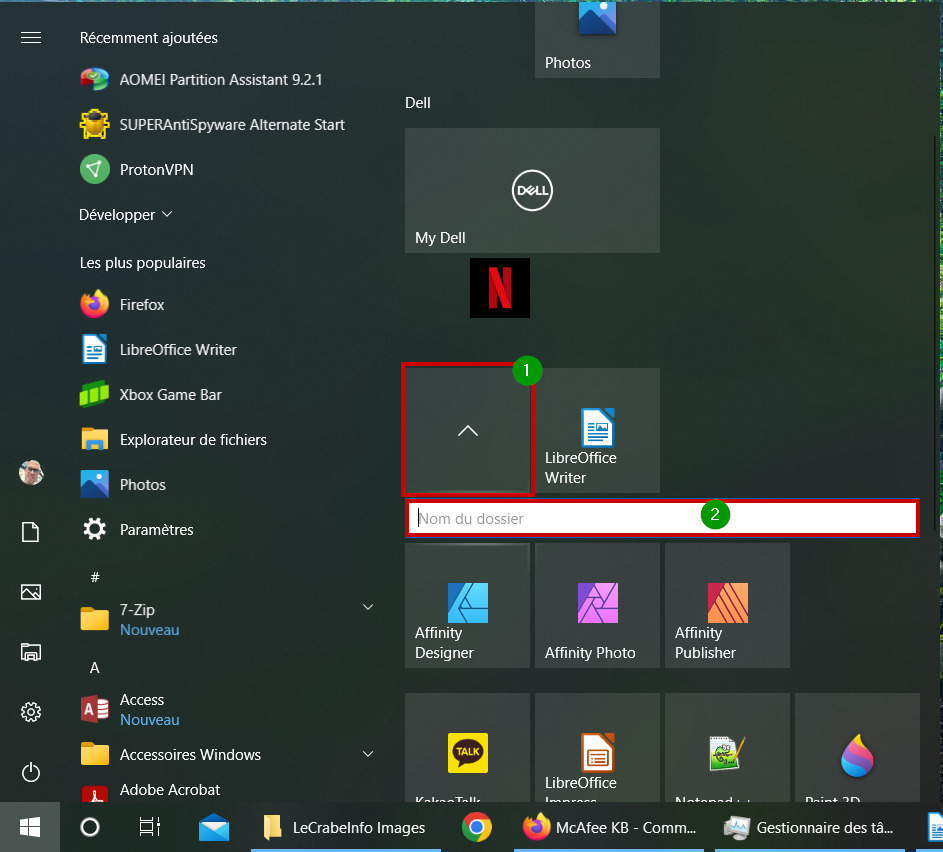Expand the Développer list
The image size is (943, 852).
[x=126, y=215]
